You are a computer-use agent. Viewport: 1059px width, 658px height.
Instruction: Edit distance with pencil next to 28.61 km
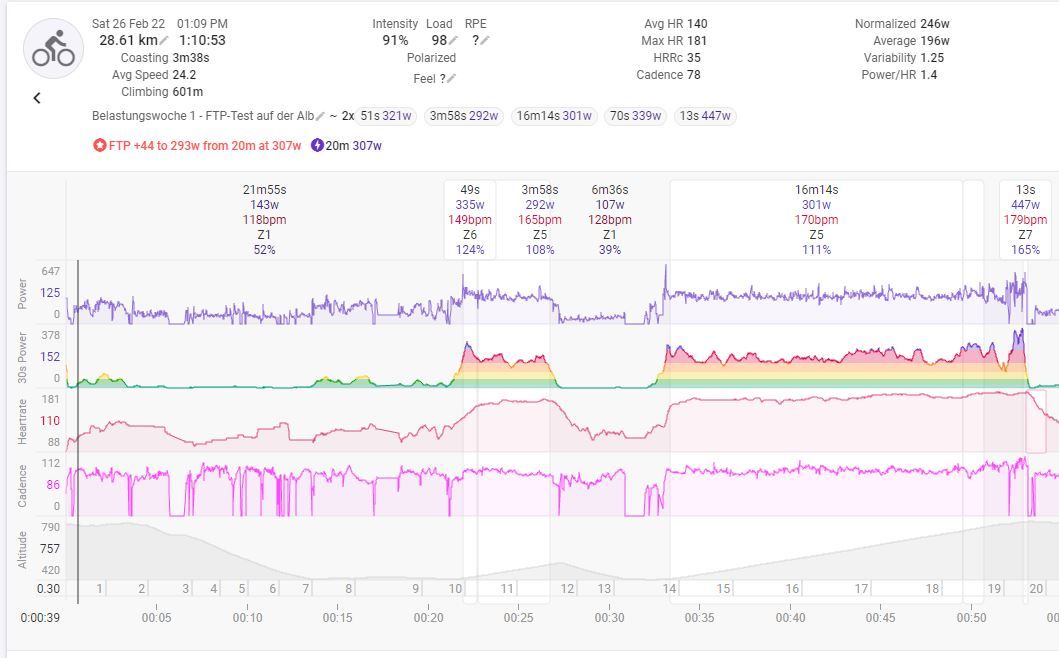(x=165, y=41)
